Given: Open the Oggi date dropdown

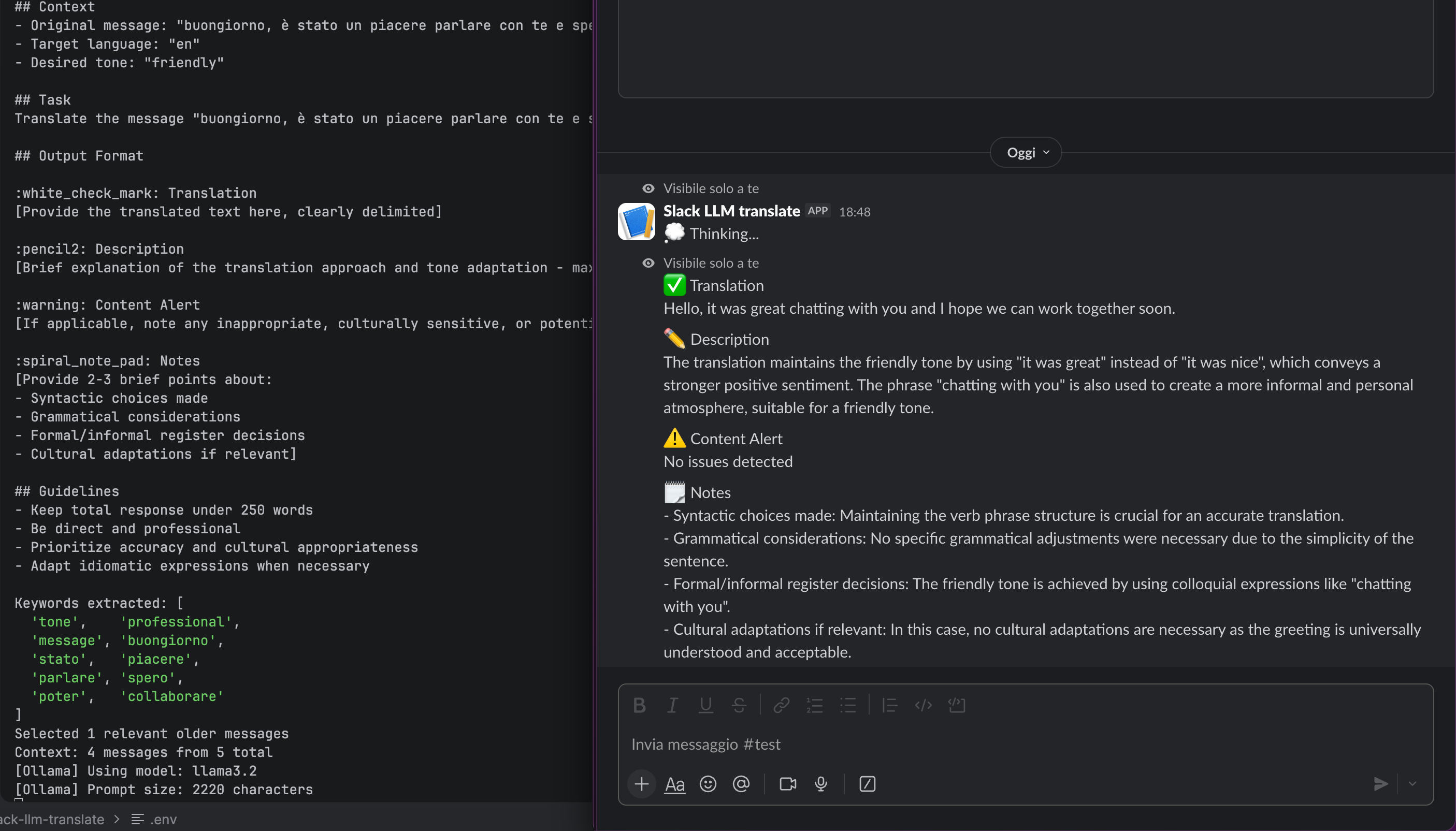Looking at the screenshot, I should tap(1025, 152).
